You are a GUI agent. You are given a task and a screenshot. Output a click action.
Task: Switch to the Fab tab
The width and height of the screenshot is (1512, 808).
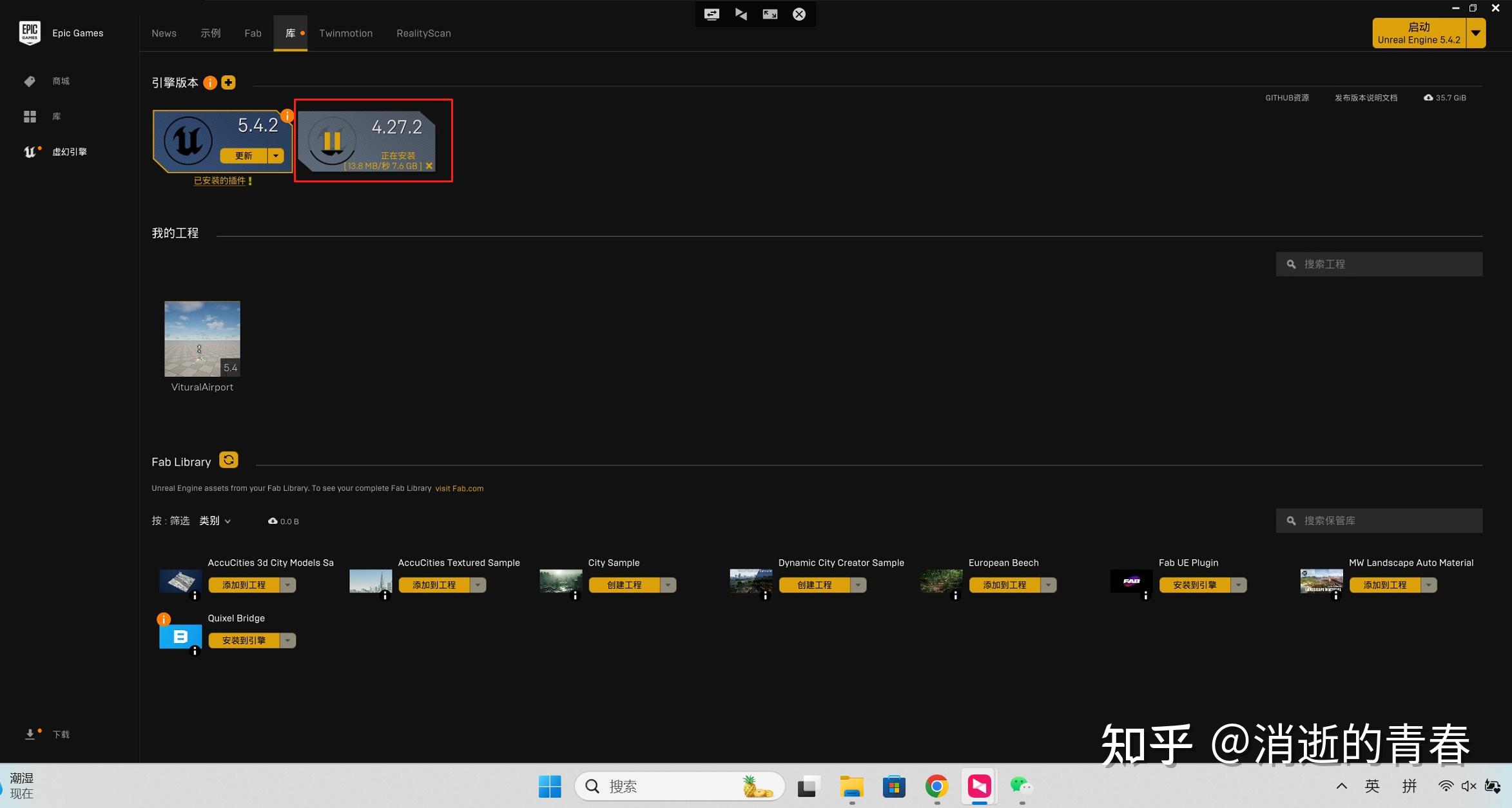tap(253, 34)
